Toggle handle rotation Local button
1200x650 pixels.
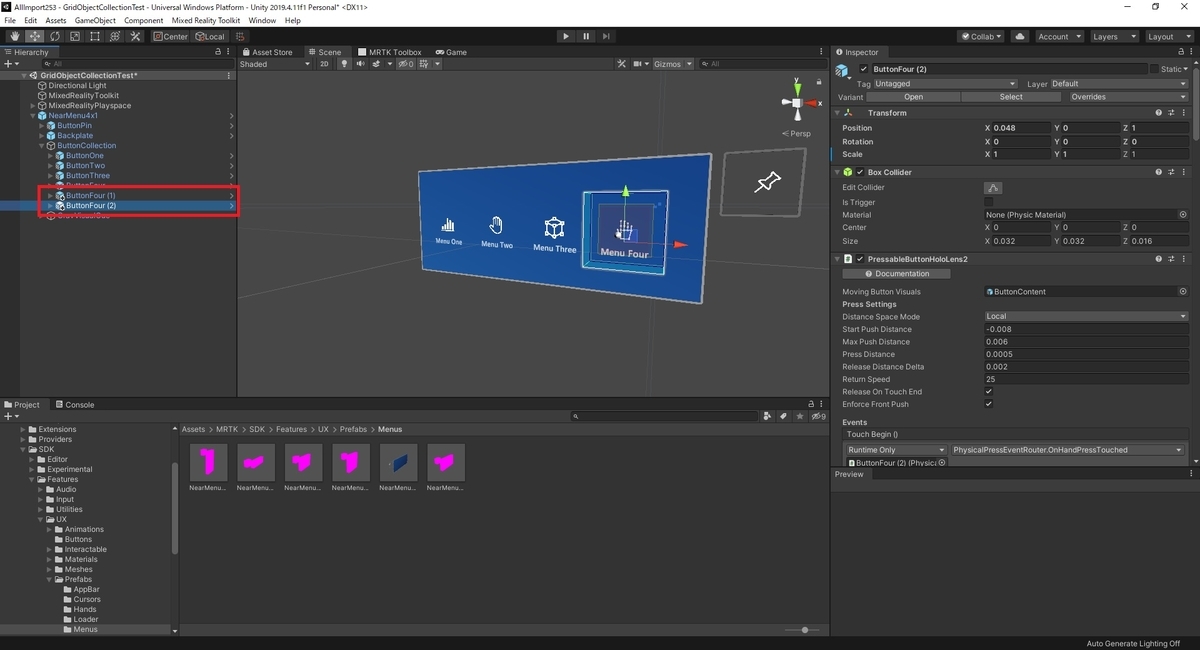pos(210,37)
